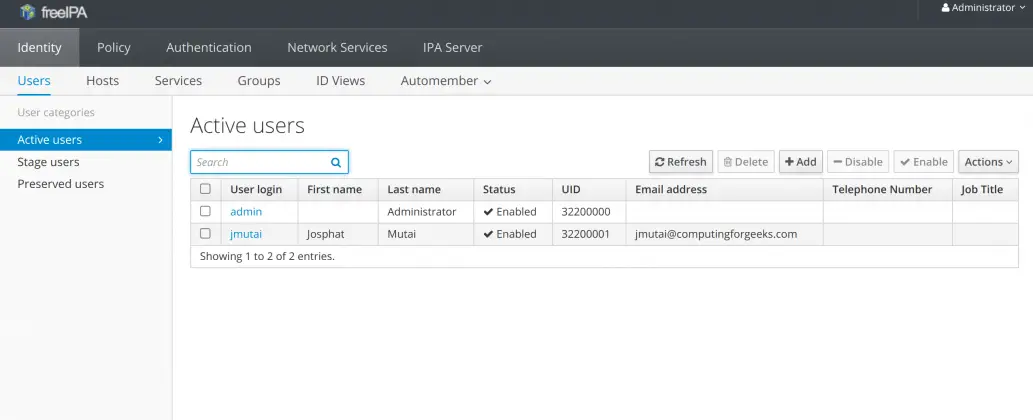This screenshot has height=420, width=1033.
Task: Expand the Automember menu
Action: pyautogui.click(x=445, y=81)
